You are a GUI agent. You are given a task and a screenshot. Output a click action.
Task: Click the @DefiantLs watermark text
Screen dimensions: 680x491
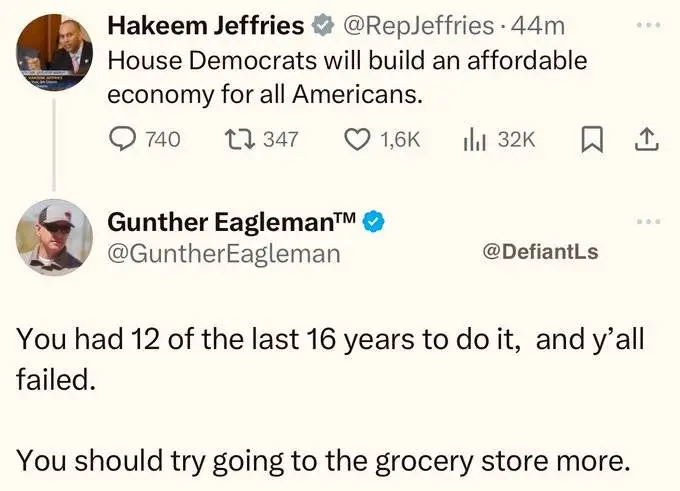coord(540,252)
